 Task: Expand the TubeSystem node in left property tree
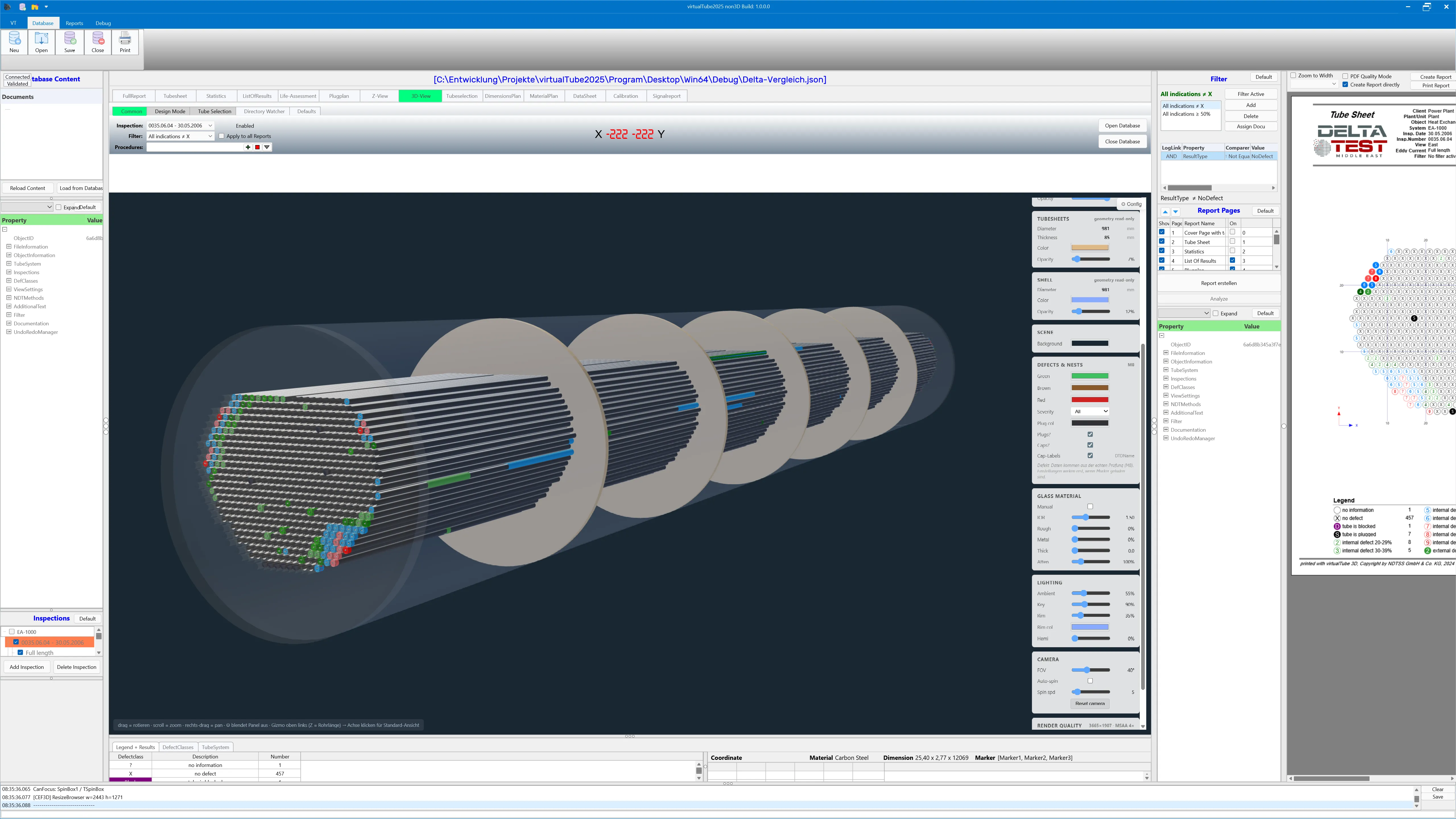click(9, 263)
